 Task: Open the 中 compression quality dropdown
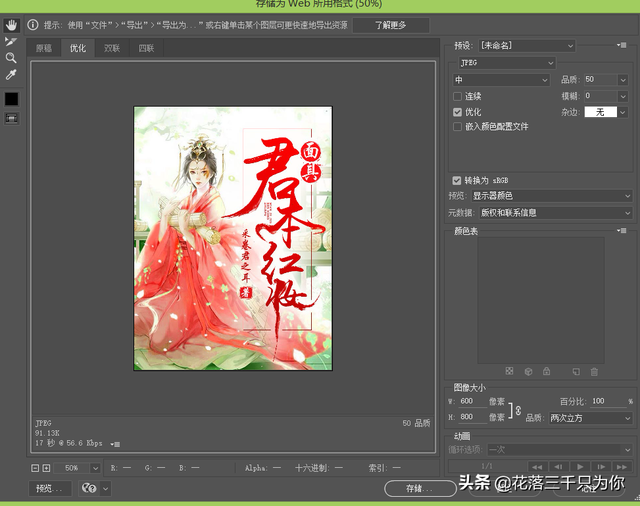tap(502, 80)
